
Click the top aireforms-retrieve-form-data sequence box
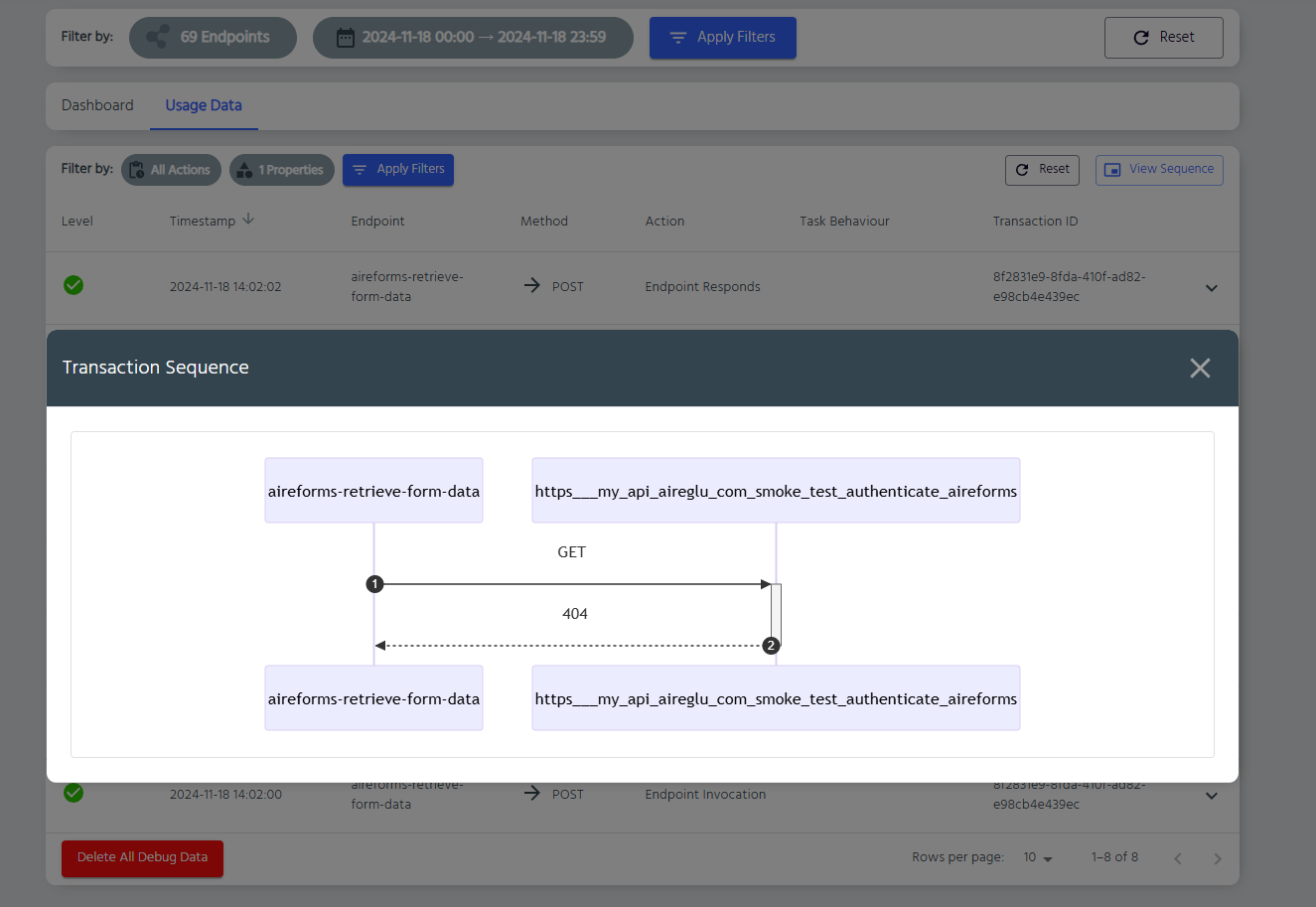click(373, 491)
